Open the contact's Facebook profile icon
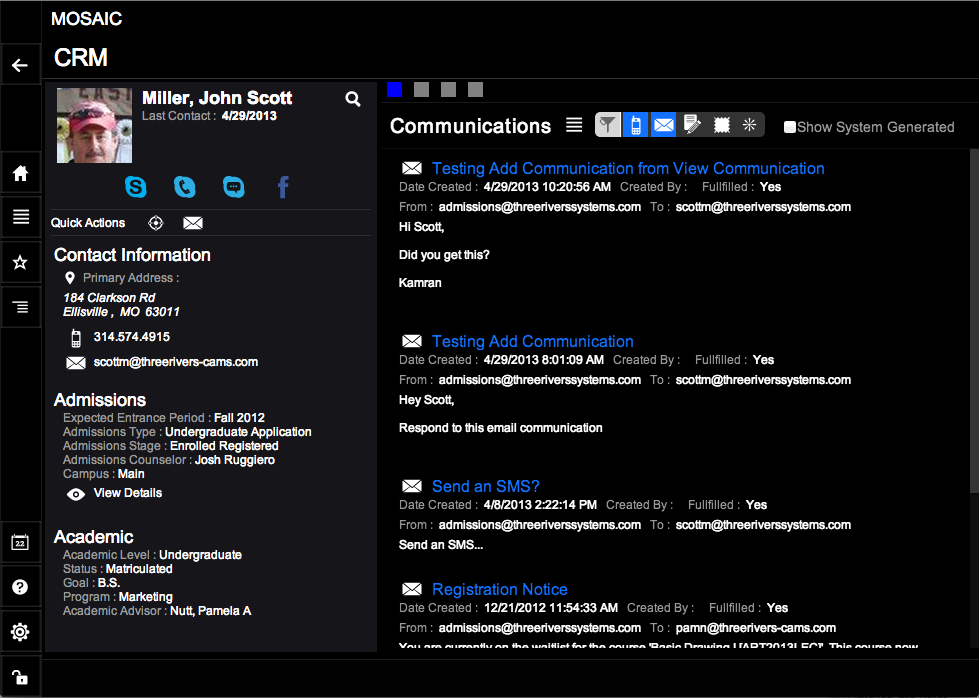The width and height of the screenshot is (979, 698). [x=283, y=187]
